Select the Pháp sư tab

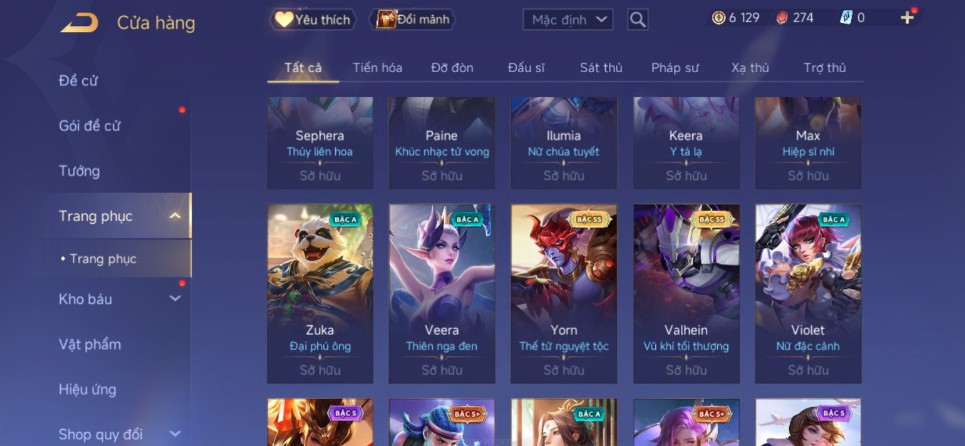click(x=675, y=68)
